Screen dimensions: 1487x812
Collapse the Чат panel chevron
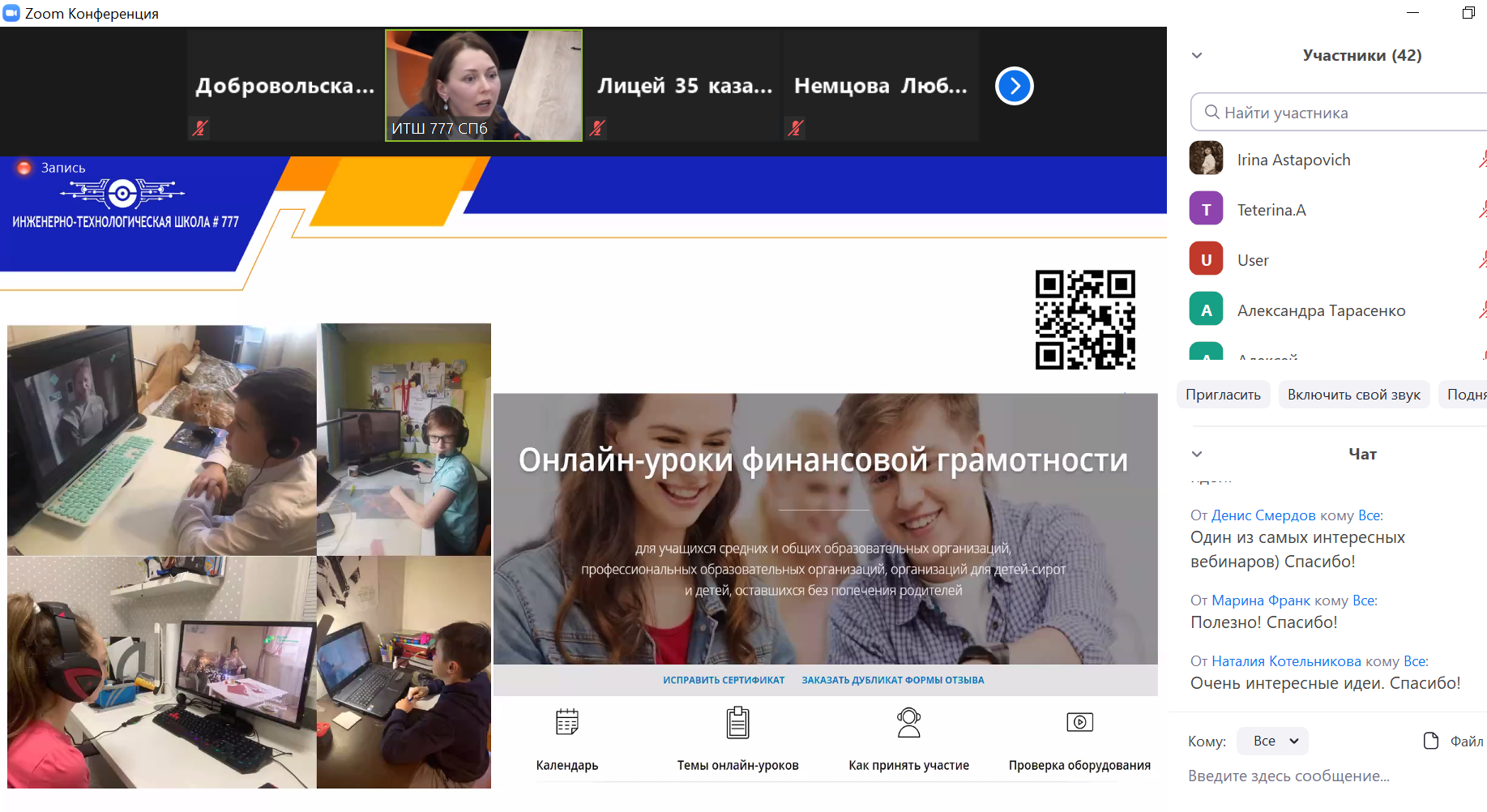click(1197, 454)
